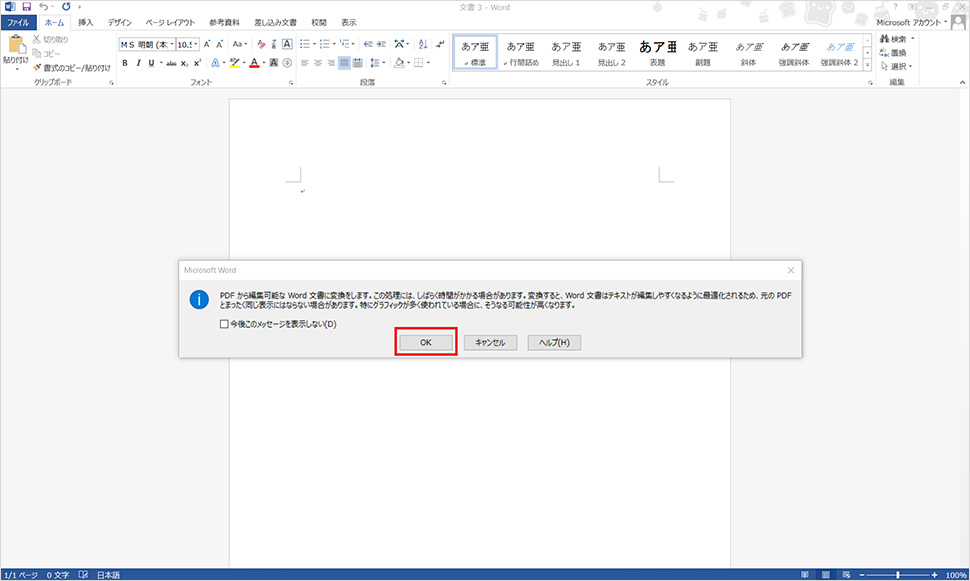
Task: Click the page count (1/1 ページ) indicator
Action: (20, 575)
